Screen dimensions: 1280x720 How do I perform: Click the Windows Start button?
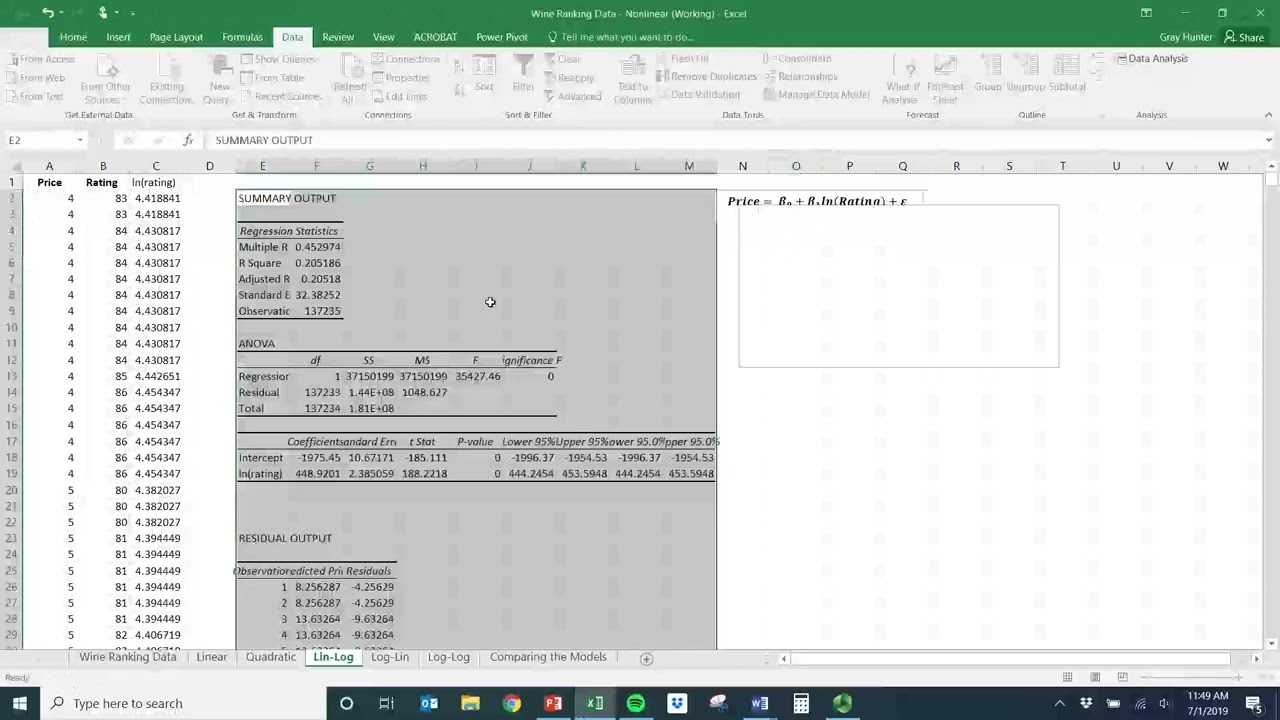tap(19, 703)
